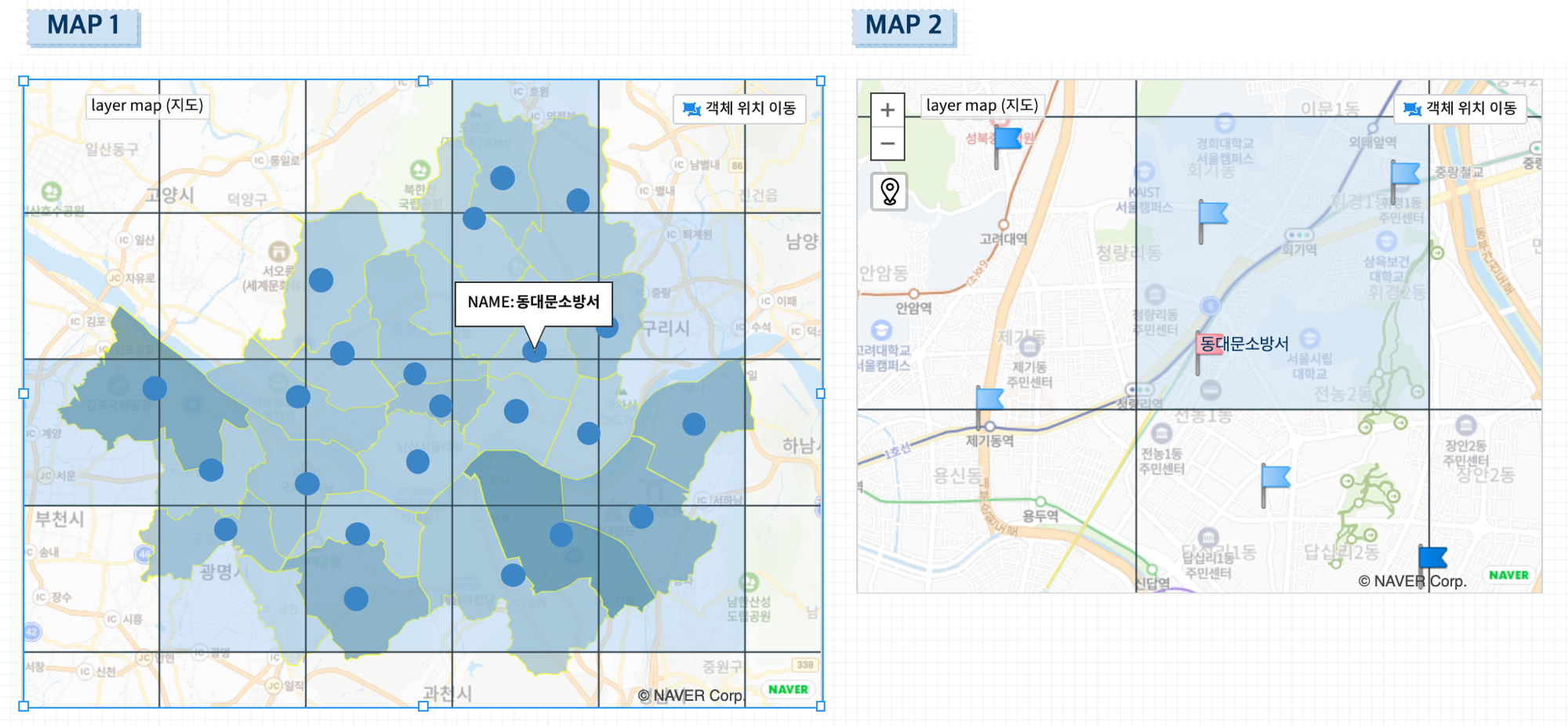Click the NAVER logo in MAP 1
The image size is (1568, 726).
(x=788, y=689)
